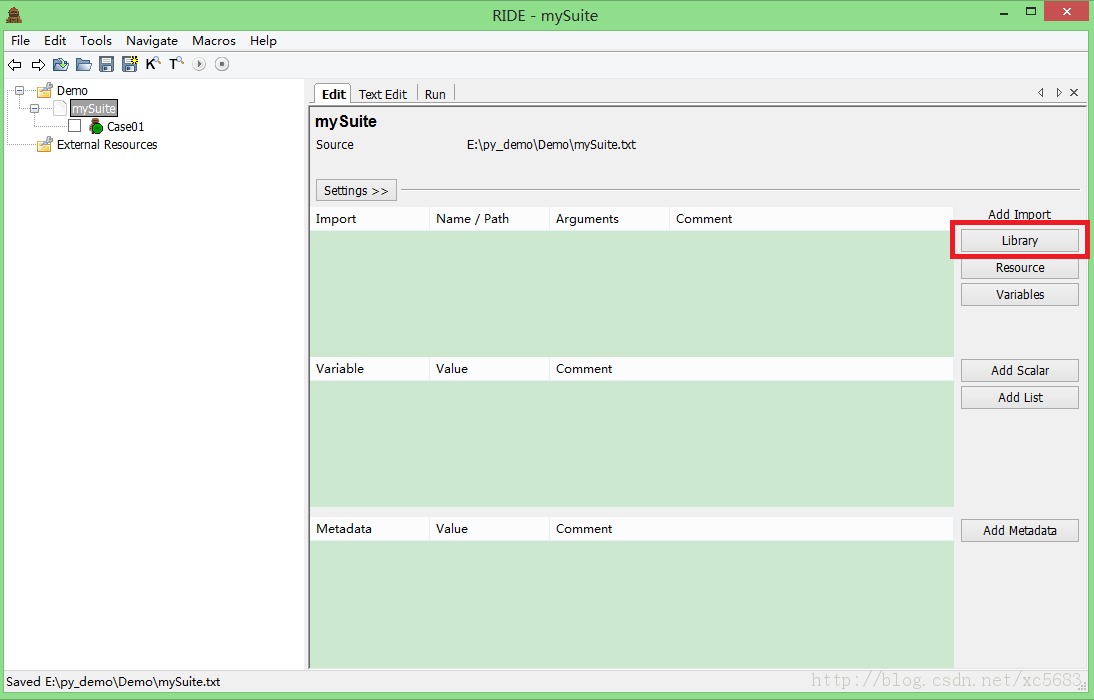Switch to the Text Edit tab

(x=383, y=94)
